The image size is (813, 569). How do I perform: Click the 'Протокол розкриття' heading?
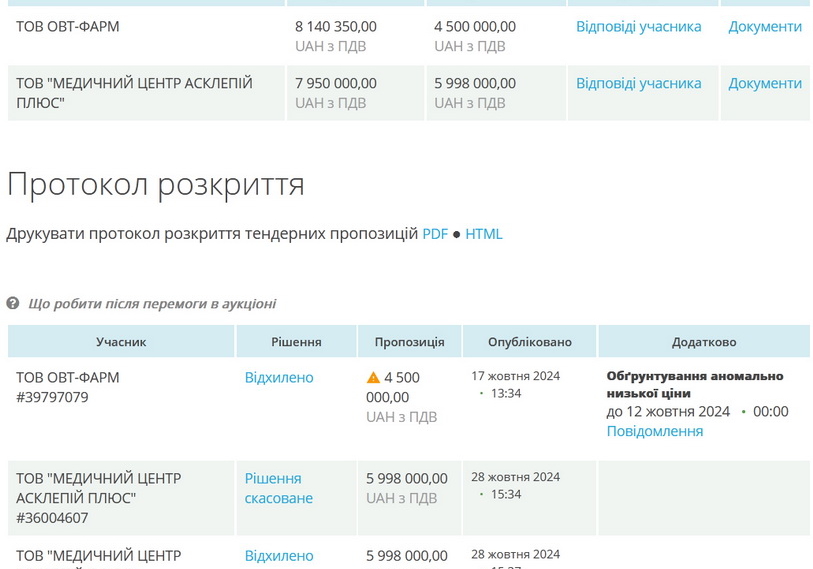(x=156, y=184)
